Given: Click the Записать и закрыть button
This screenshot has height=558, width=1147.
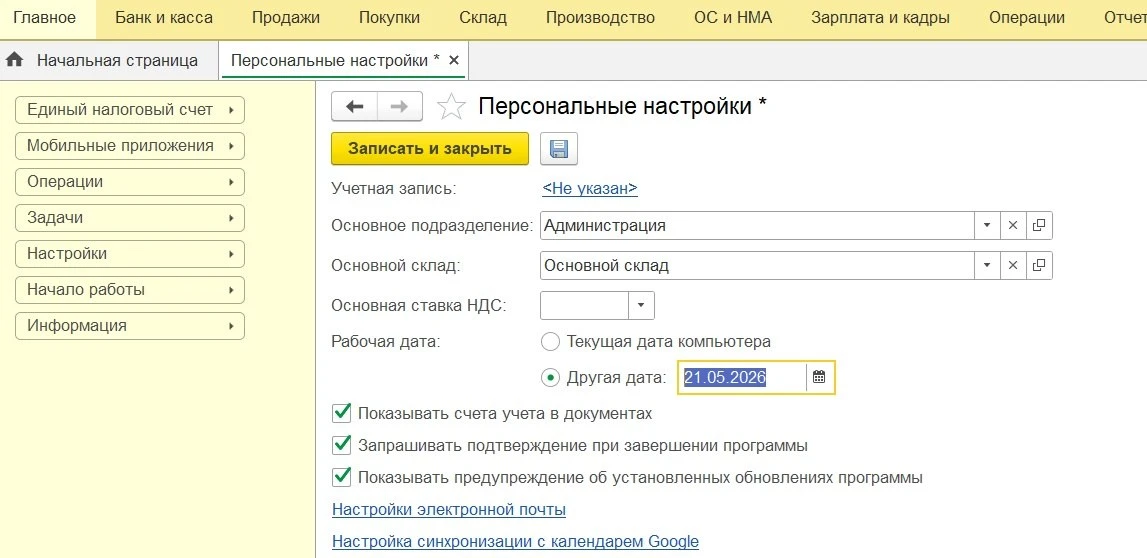Looking at the screenshot, I should click(x=429, y=148).
